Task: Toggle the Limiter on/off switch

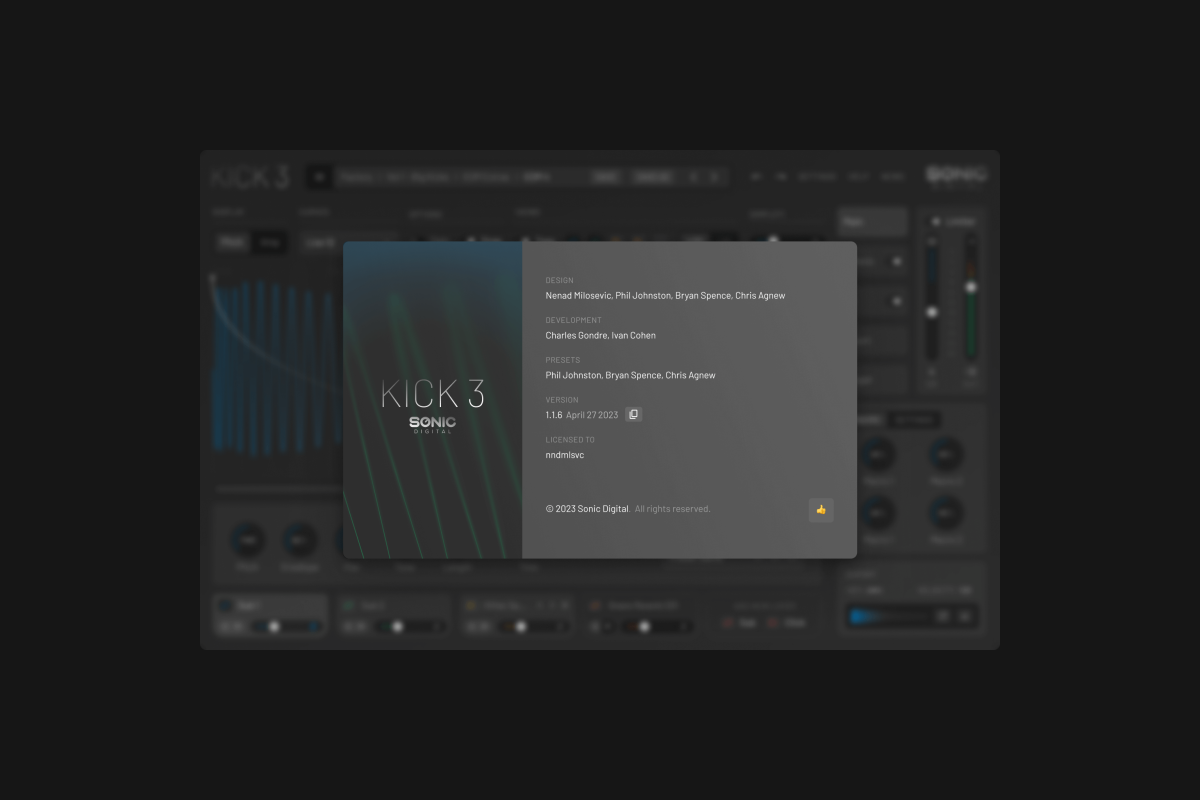Action: pos(936,221)
